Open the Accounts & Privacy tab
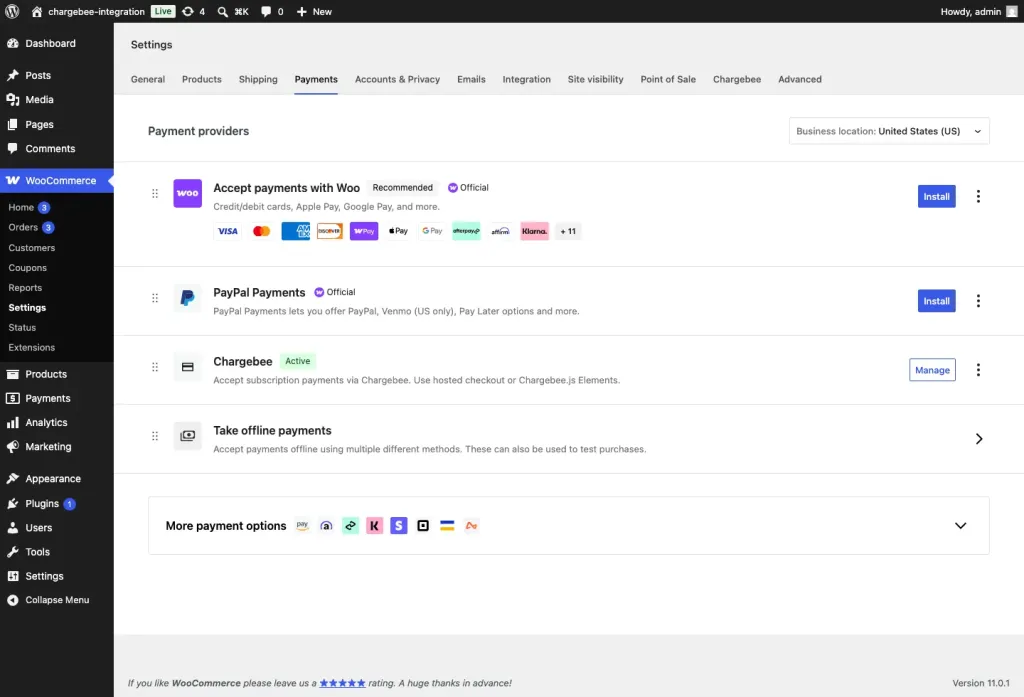The image size is (1024, 697). (397, 79)
